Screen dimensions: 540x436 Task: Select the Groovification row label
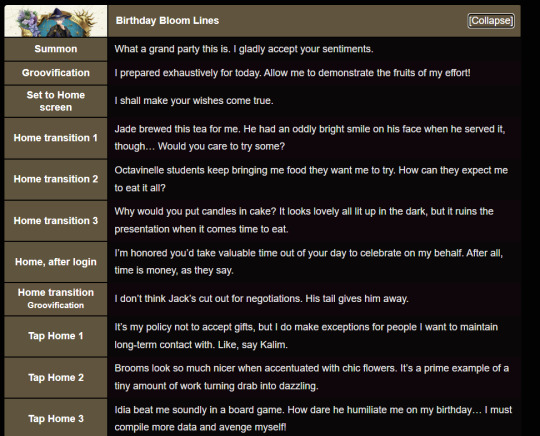[x=56, y=73]
